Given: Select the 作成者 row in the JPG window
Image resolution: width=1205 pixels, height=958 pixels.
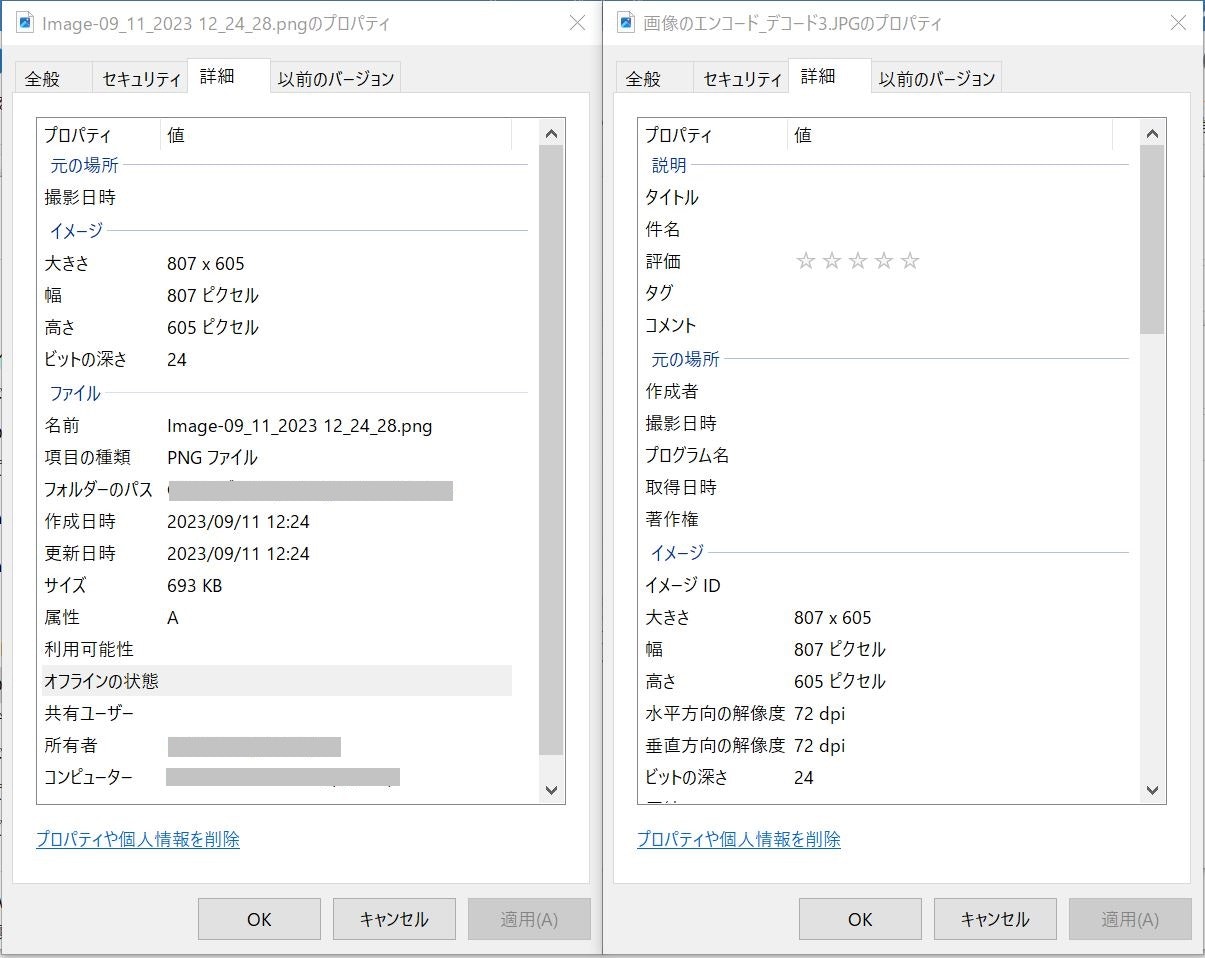Looking at the screenshot, I should coord(876,391).
